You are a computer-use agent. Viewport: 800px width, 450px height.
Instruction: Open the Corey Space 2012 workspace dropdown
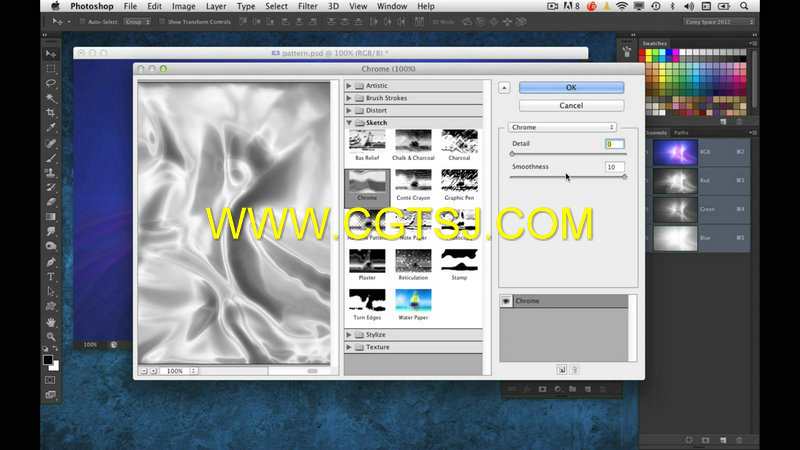(x=718, y=22)
